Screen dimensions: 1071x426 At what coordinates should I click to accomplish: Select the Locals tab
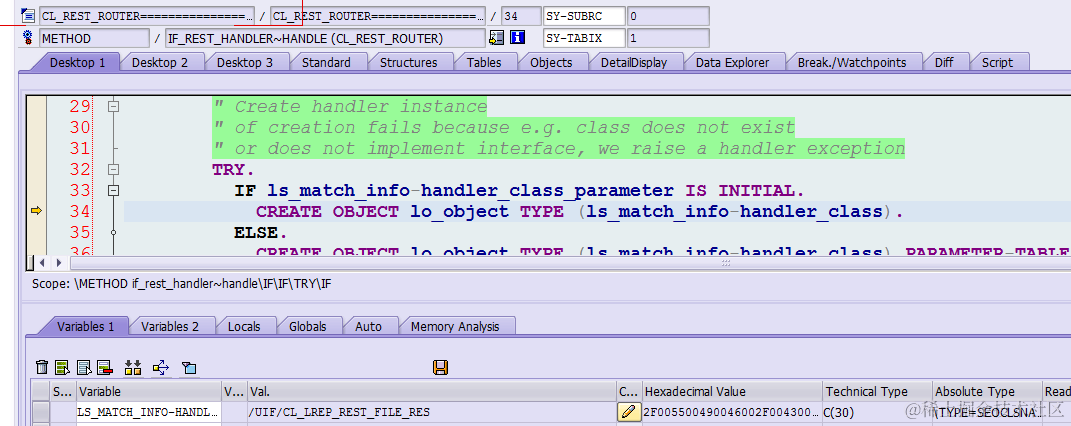click(244, 326)
